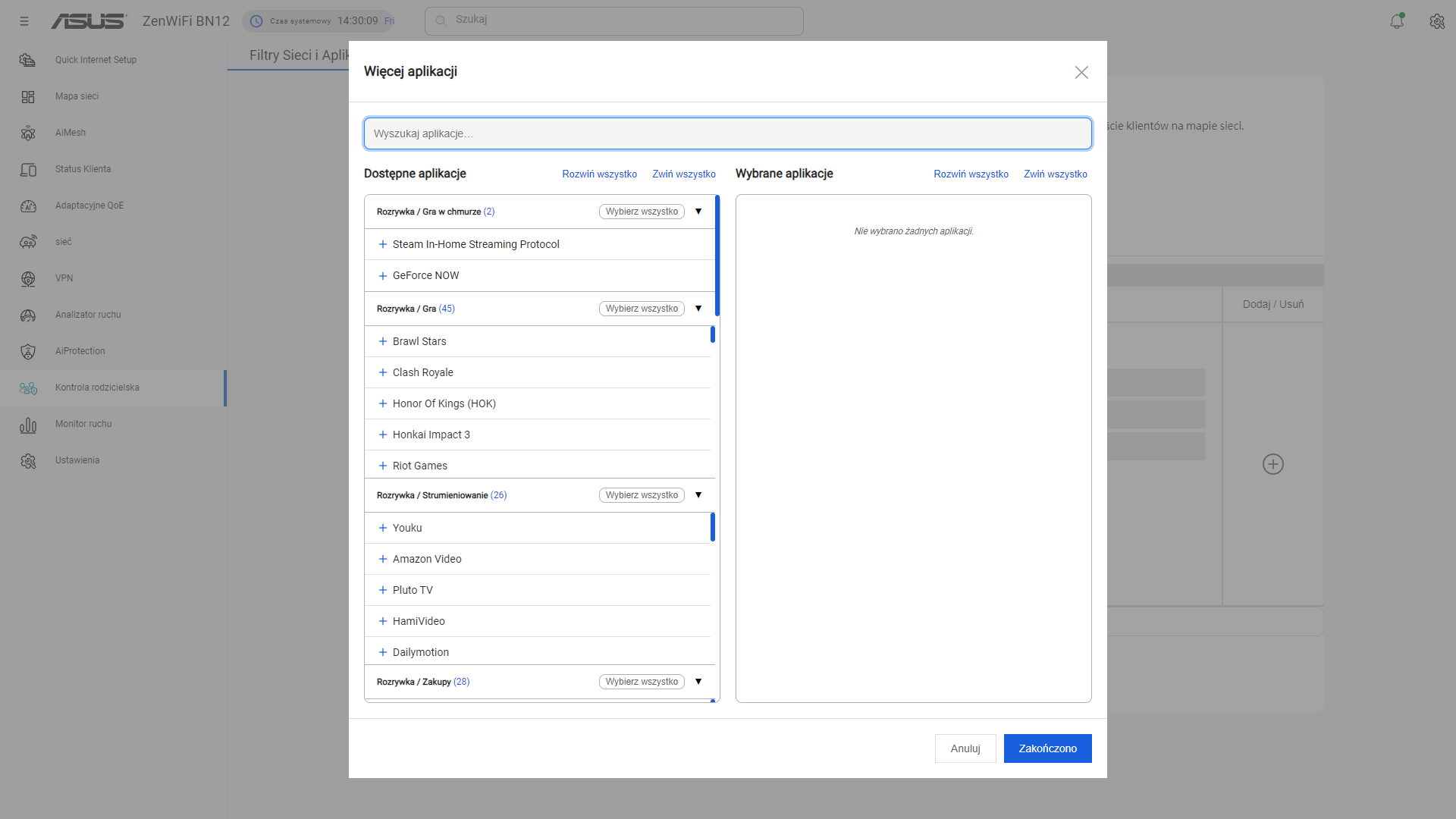Add Honor Of Kings (HOK) plus icon
This screenshot has height=819, width=1456.
tap(383, 403)
